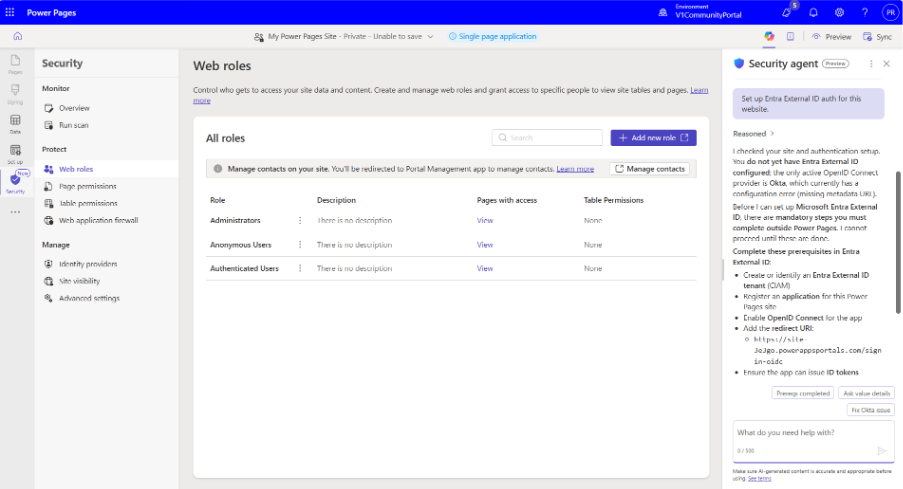Screen dimensions: 903x489
Task: Close the Security agent panel
Action: click(886, 64)
